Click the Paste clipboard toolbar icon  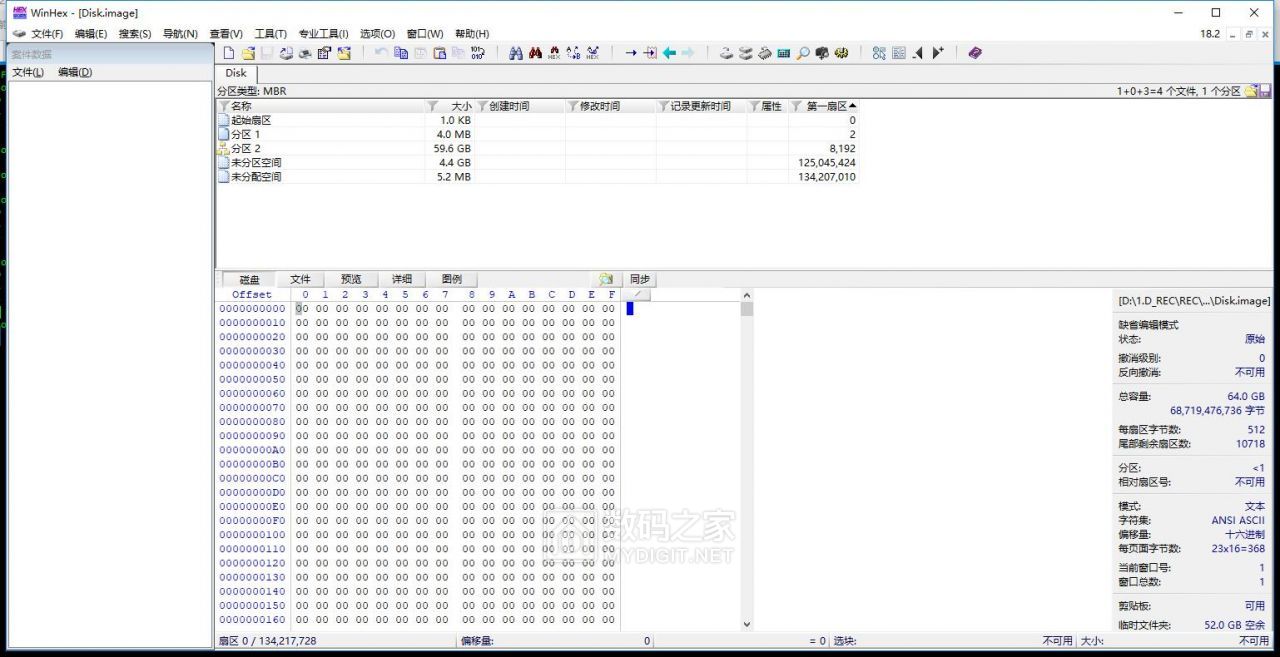click(439, 53)
